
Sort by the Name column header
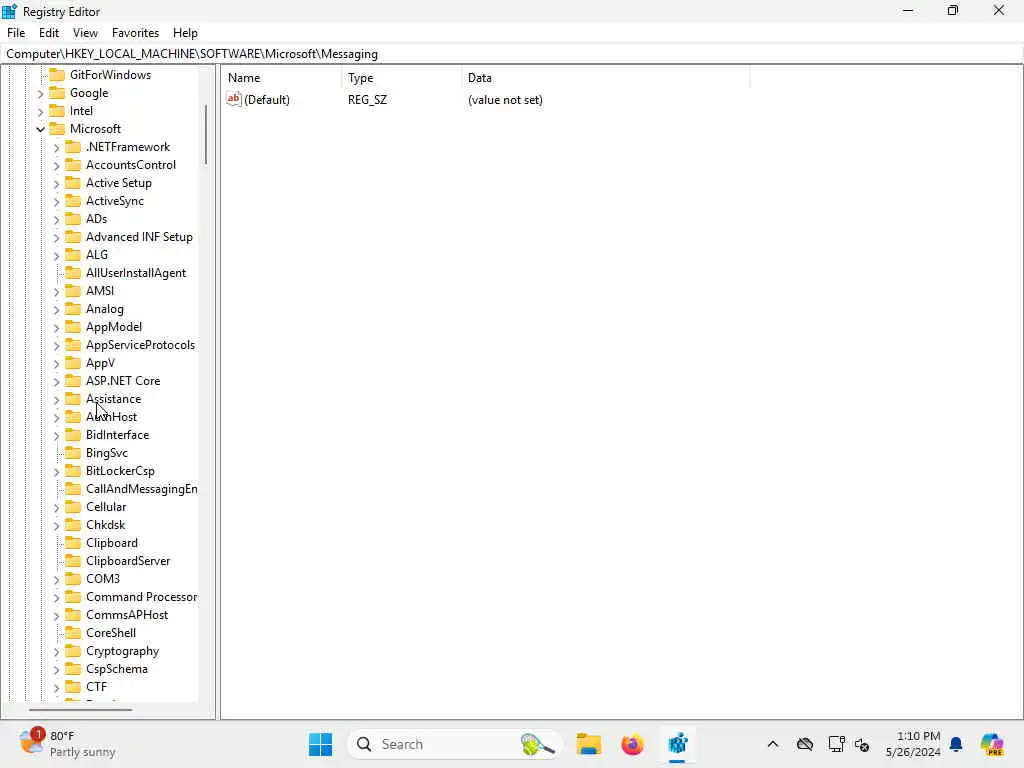tap(282, 78)
